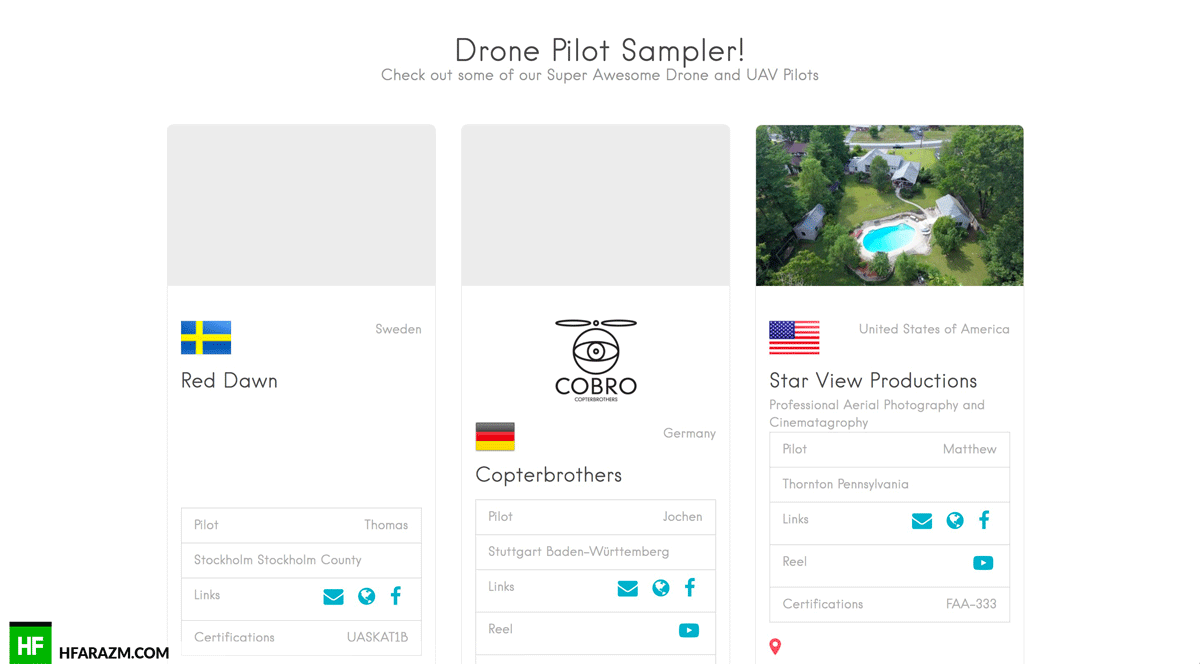
Task: Click the United States flag image
Action: point(794,338)
